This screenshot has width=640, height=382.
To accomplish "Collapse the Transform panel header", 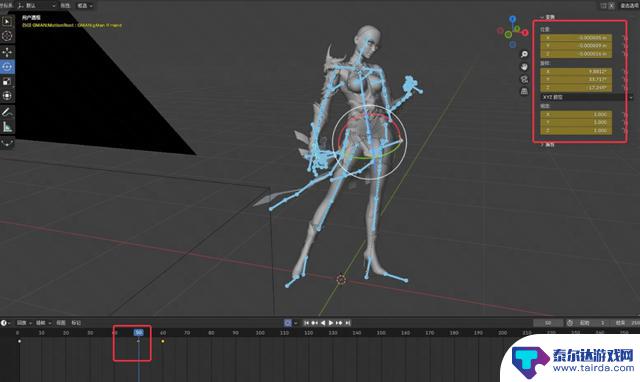I will point(547,17).
